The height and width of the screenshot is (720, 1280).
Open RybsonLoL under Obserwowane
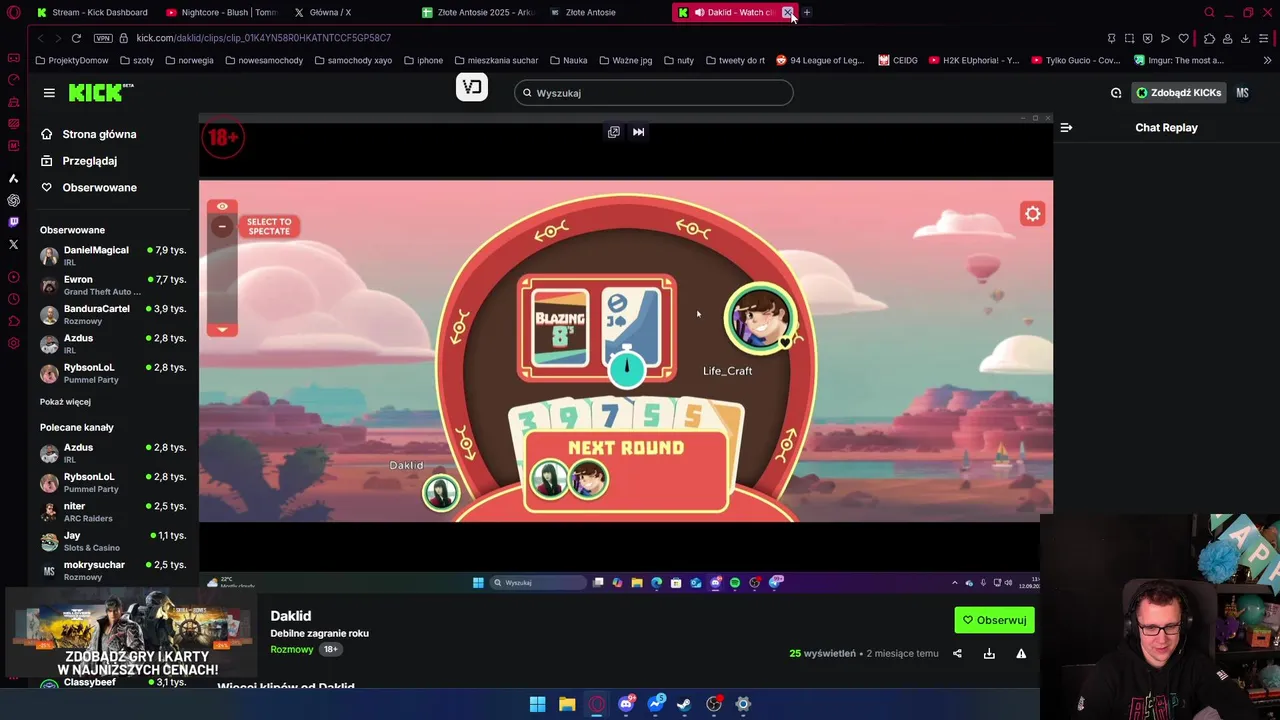[x=112, y=373]
